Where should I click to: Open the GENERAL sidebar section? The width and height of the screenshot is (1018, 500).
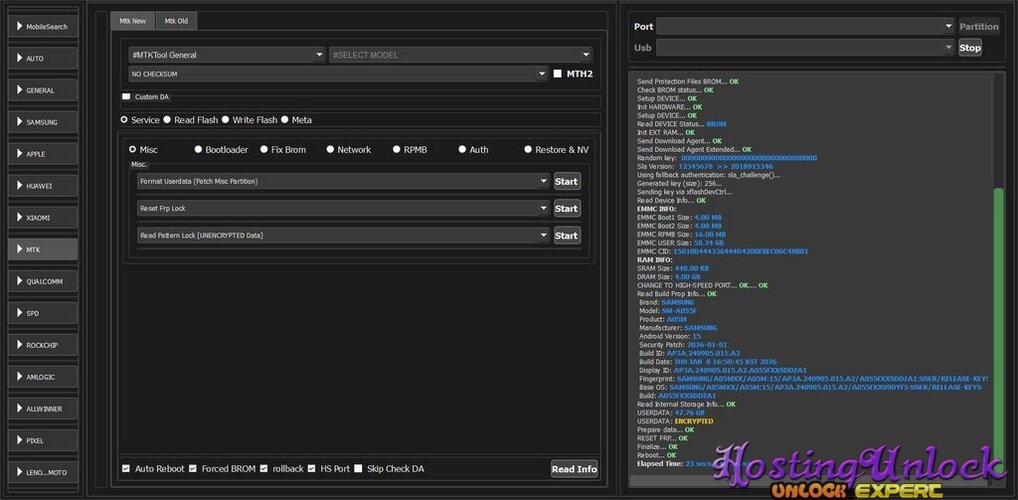(43, 90)
